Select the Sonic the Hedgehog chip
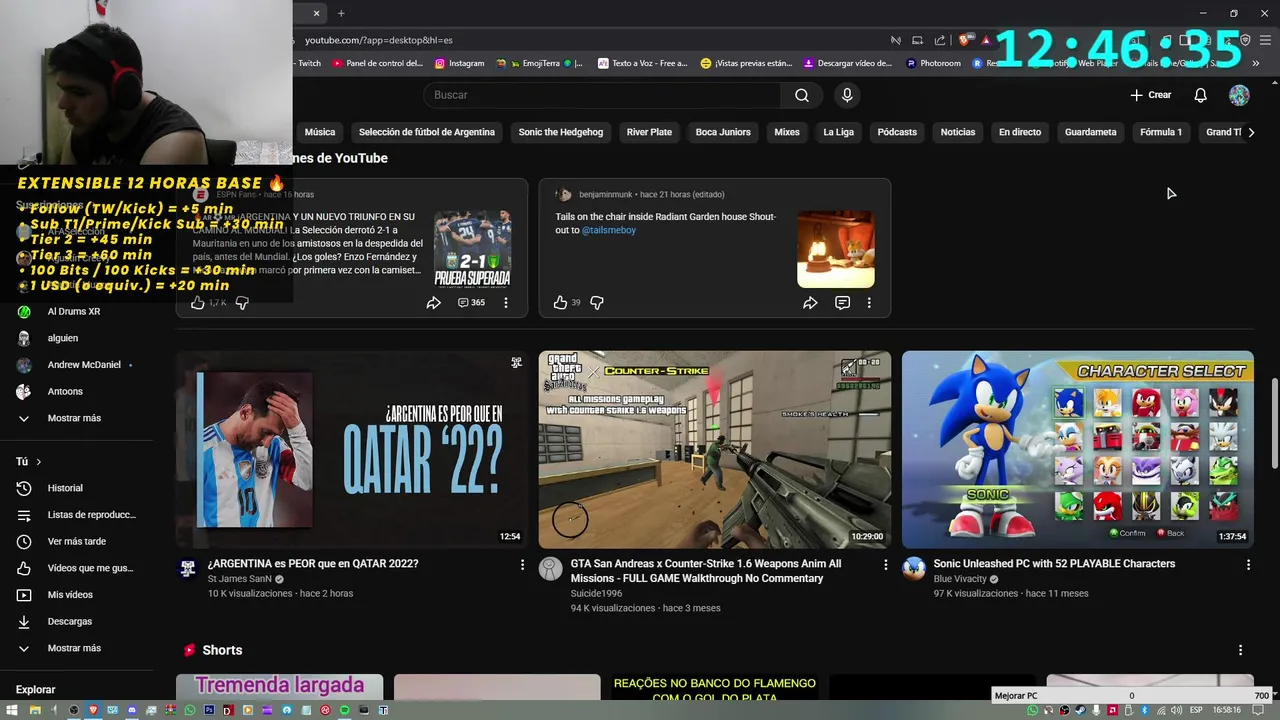 click(561, 132)
